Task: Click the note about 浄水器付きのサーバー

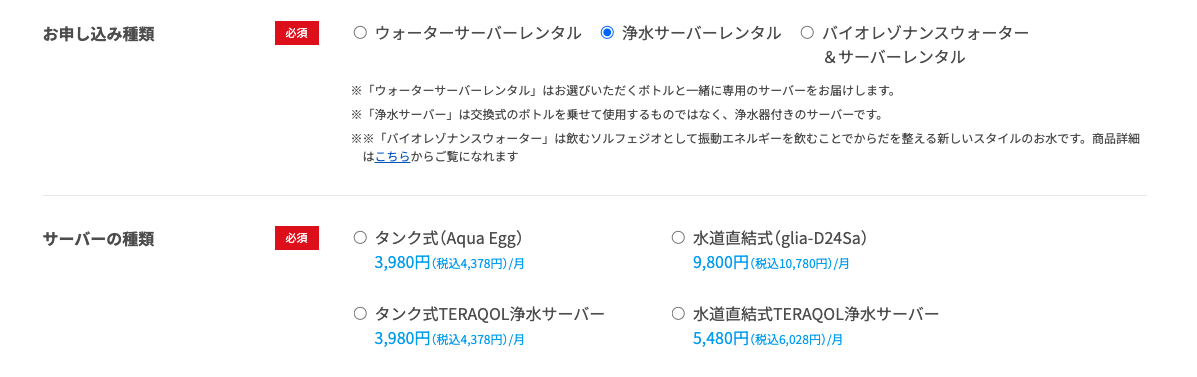Action: coord(617,115)
